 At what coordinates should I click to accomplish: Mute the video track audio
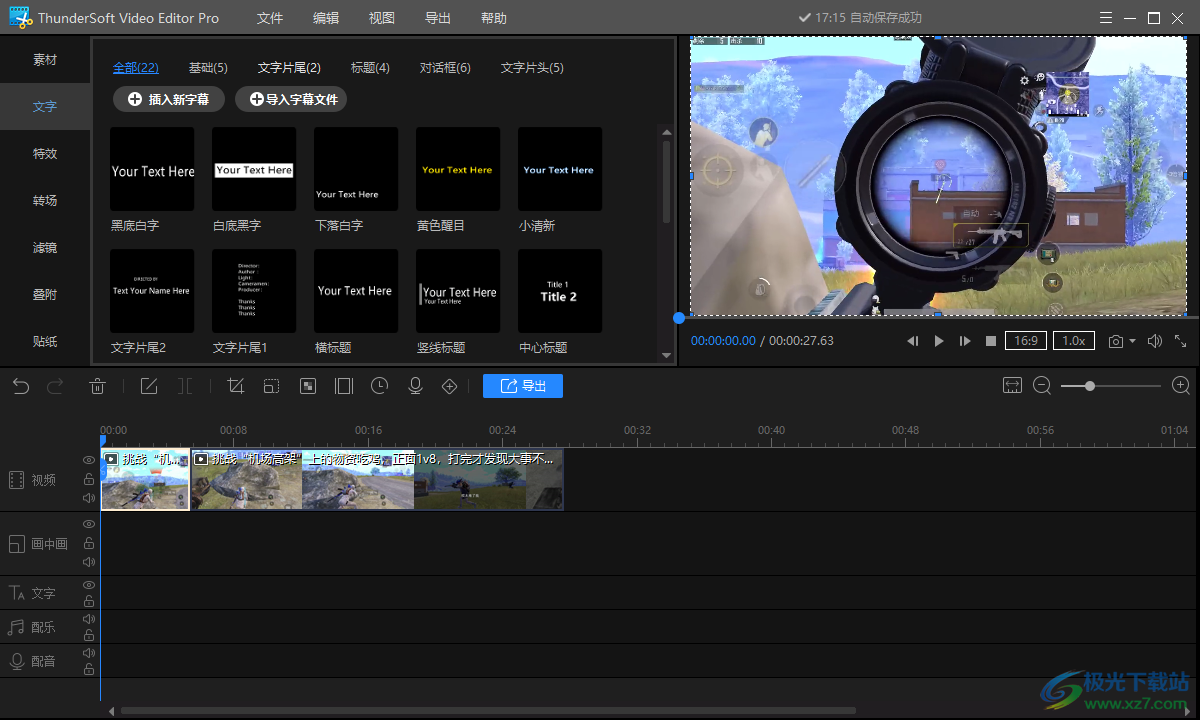click(89, 498)
